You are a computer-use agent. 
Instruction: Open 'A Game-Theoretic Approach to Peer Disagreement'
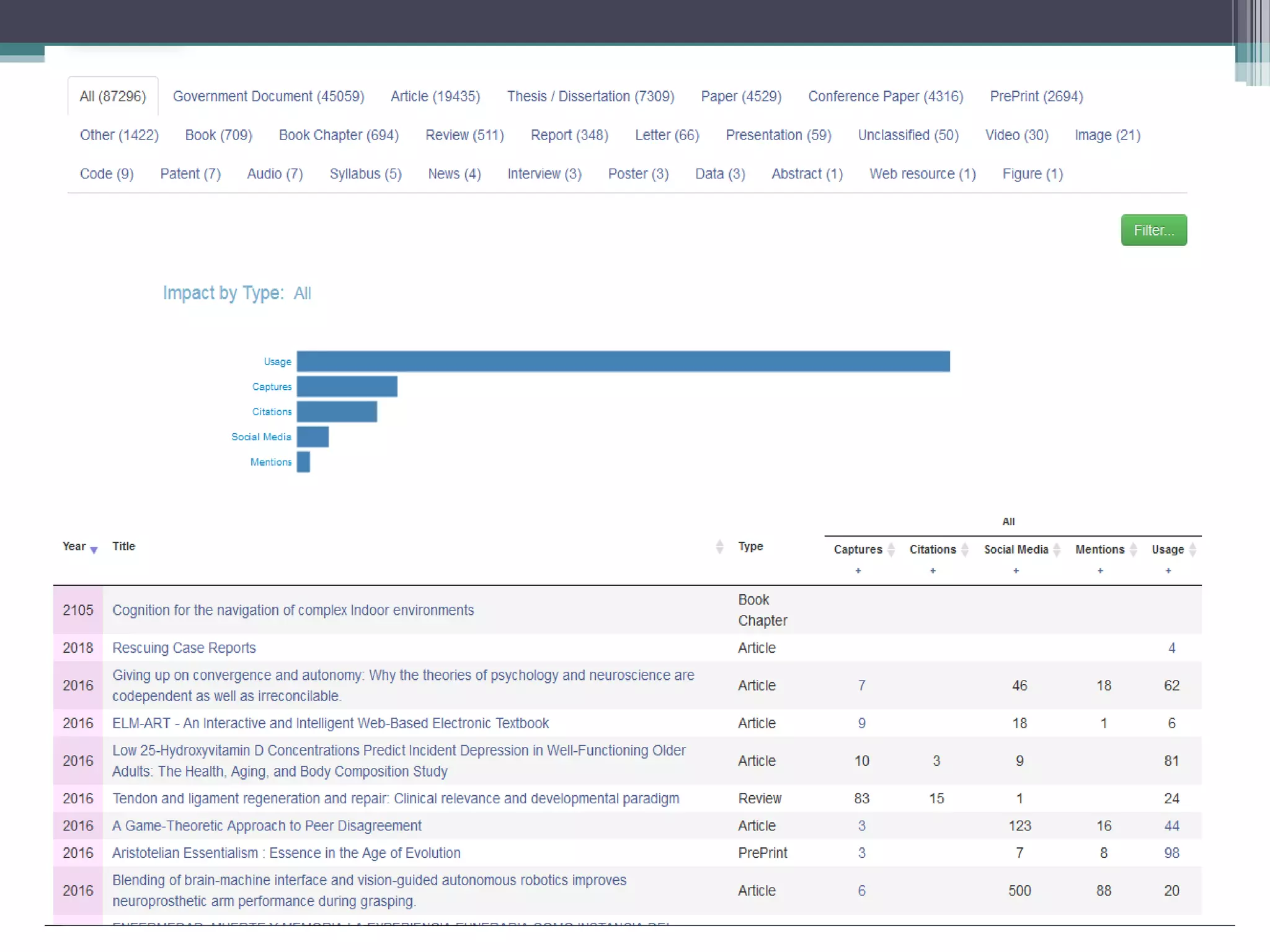click(267, 826)
